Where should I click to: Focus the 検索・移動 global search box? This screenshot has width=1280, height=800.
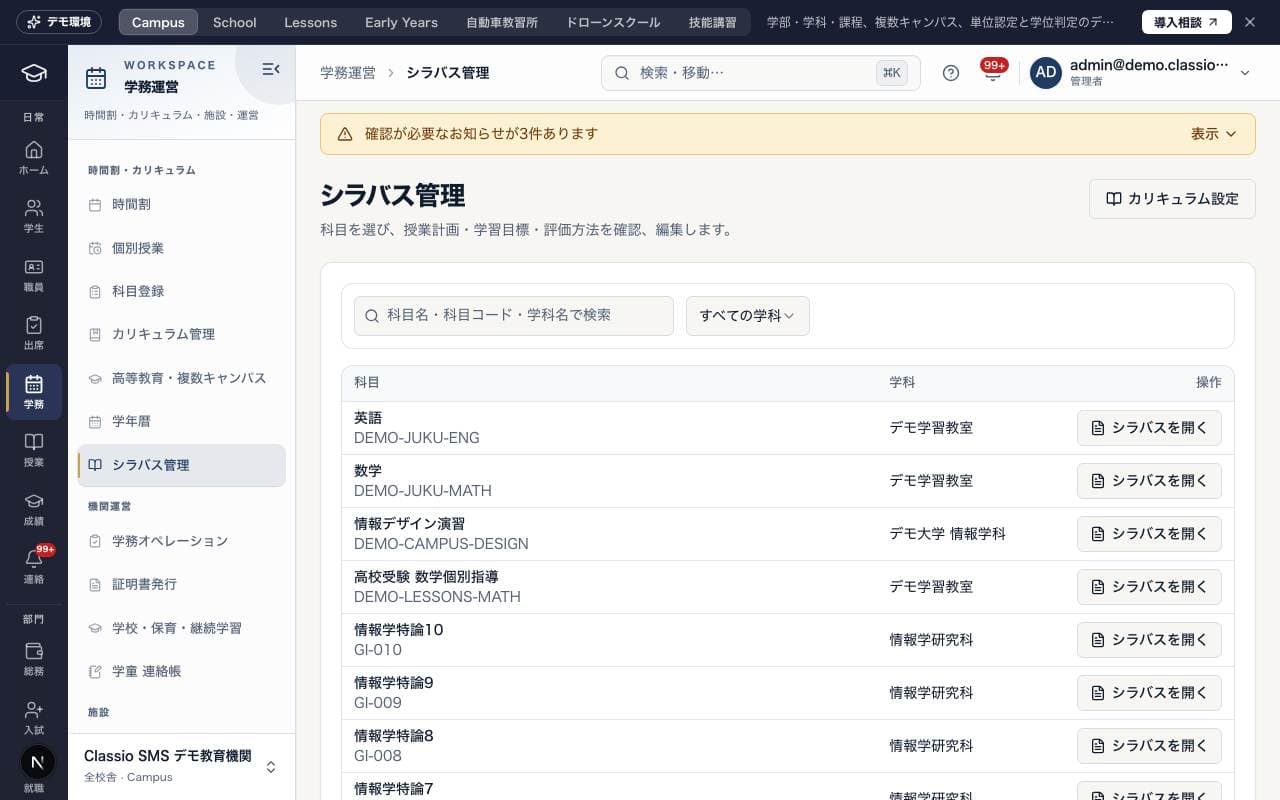(x=760, y=73)
